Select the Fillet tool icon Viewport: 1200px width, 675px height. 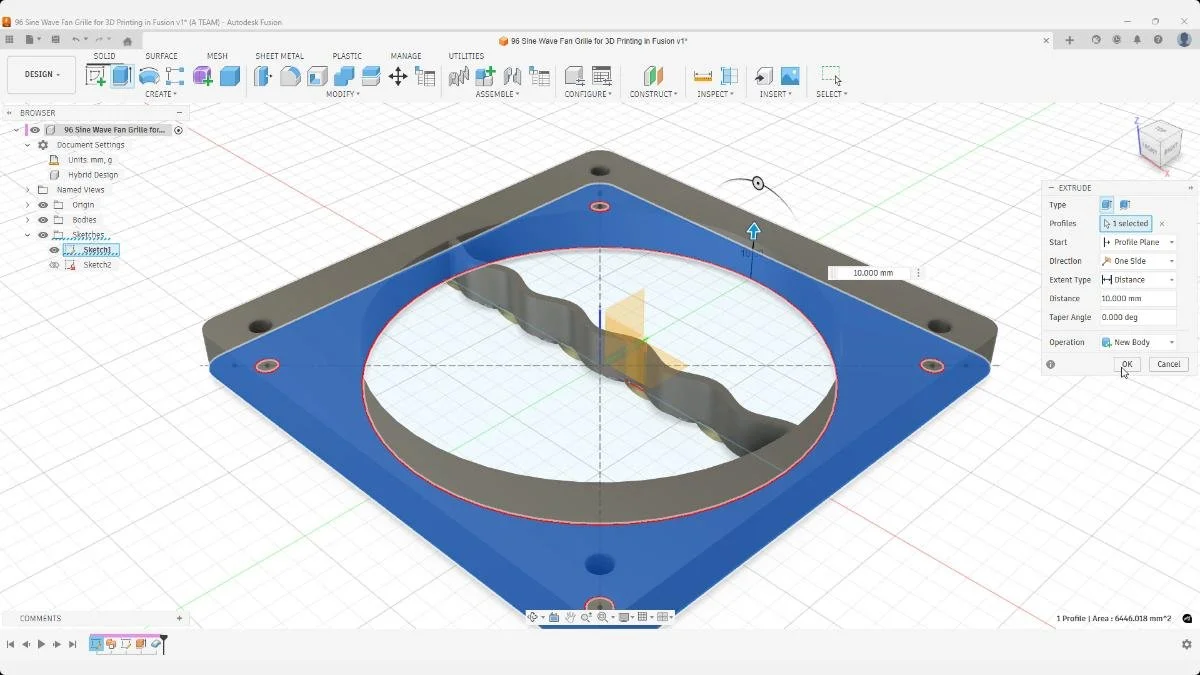tap(290, 76)
